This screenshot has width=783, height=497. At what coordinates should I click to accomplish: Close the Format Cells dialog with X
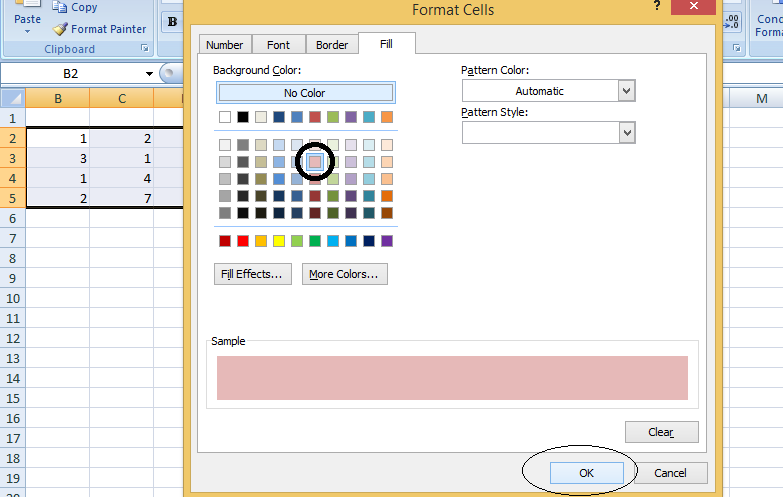click(x=694, y=6)
